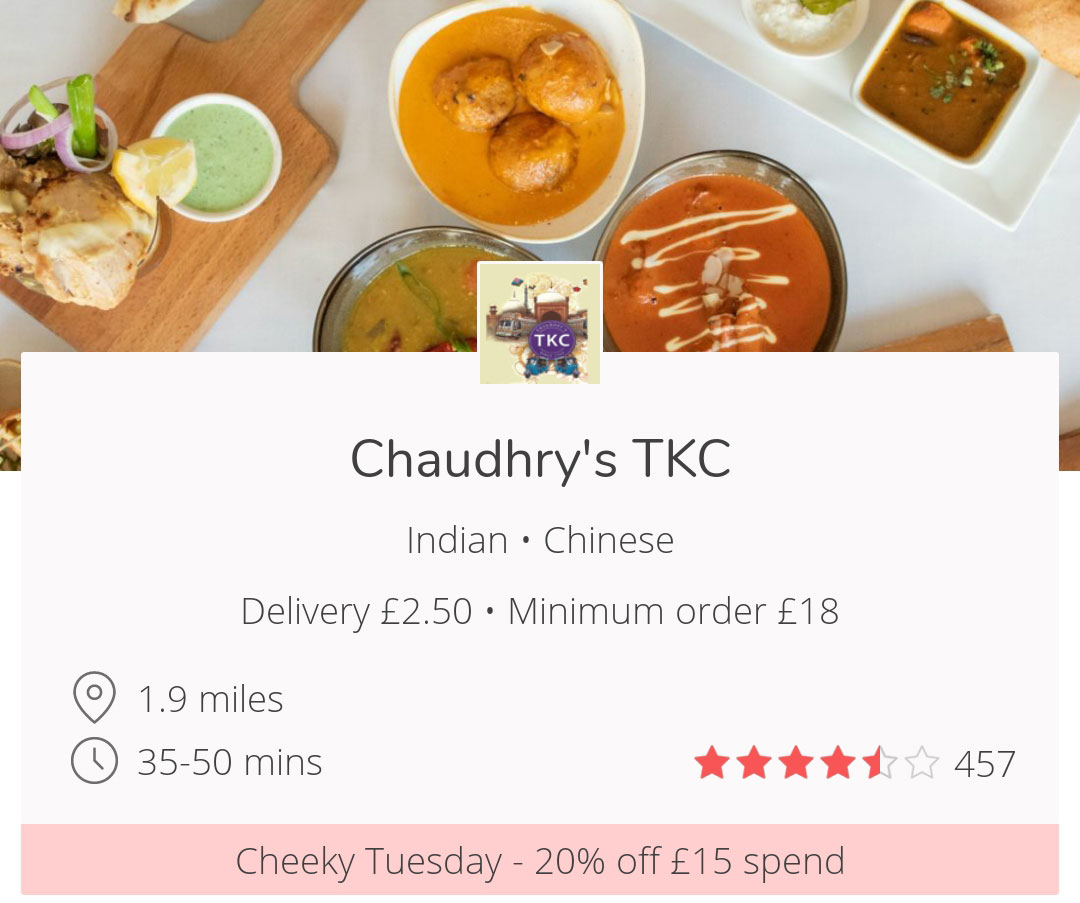Click the TKC restaurant logo thumbnail
The width and height of the screenshot is (1080, 903).
pos(540,323)
